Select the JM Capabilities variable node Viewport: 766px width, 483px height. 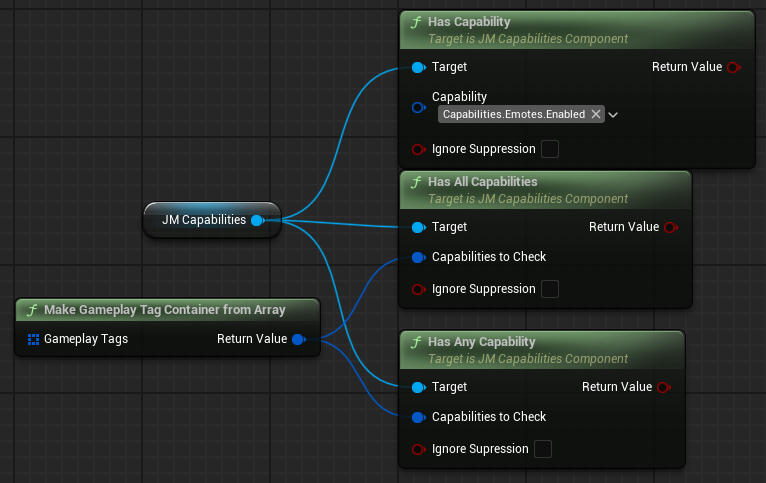tap(203, 220)
